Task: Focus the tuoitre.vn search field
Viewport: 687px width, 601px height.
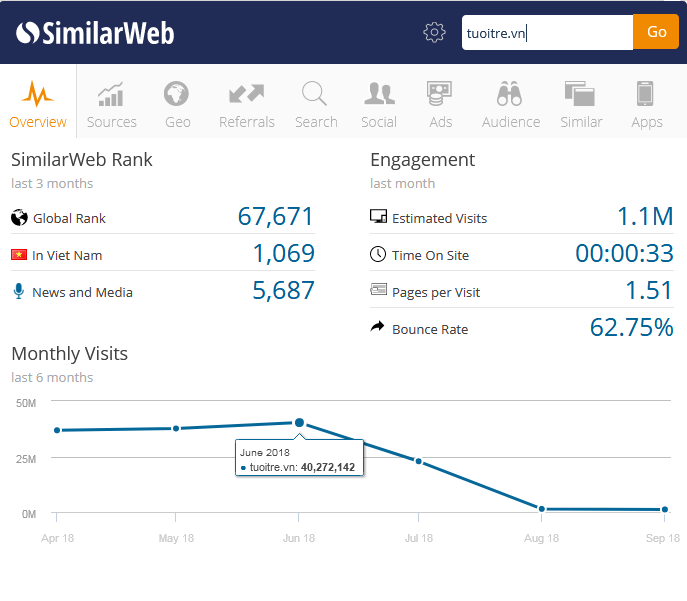Action: [x=547, y=32]
